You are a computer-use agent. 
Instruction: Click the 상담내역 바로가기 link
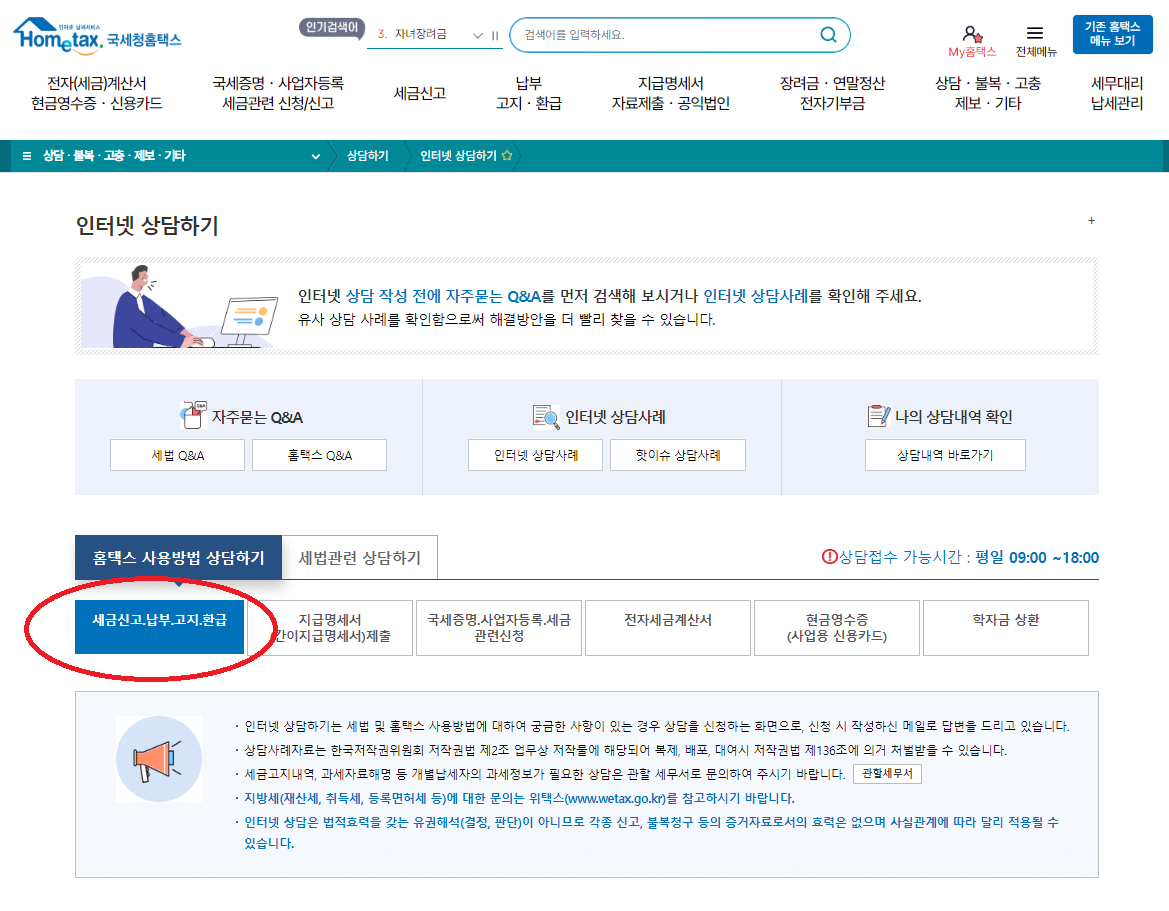pos(944,454)
